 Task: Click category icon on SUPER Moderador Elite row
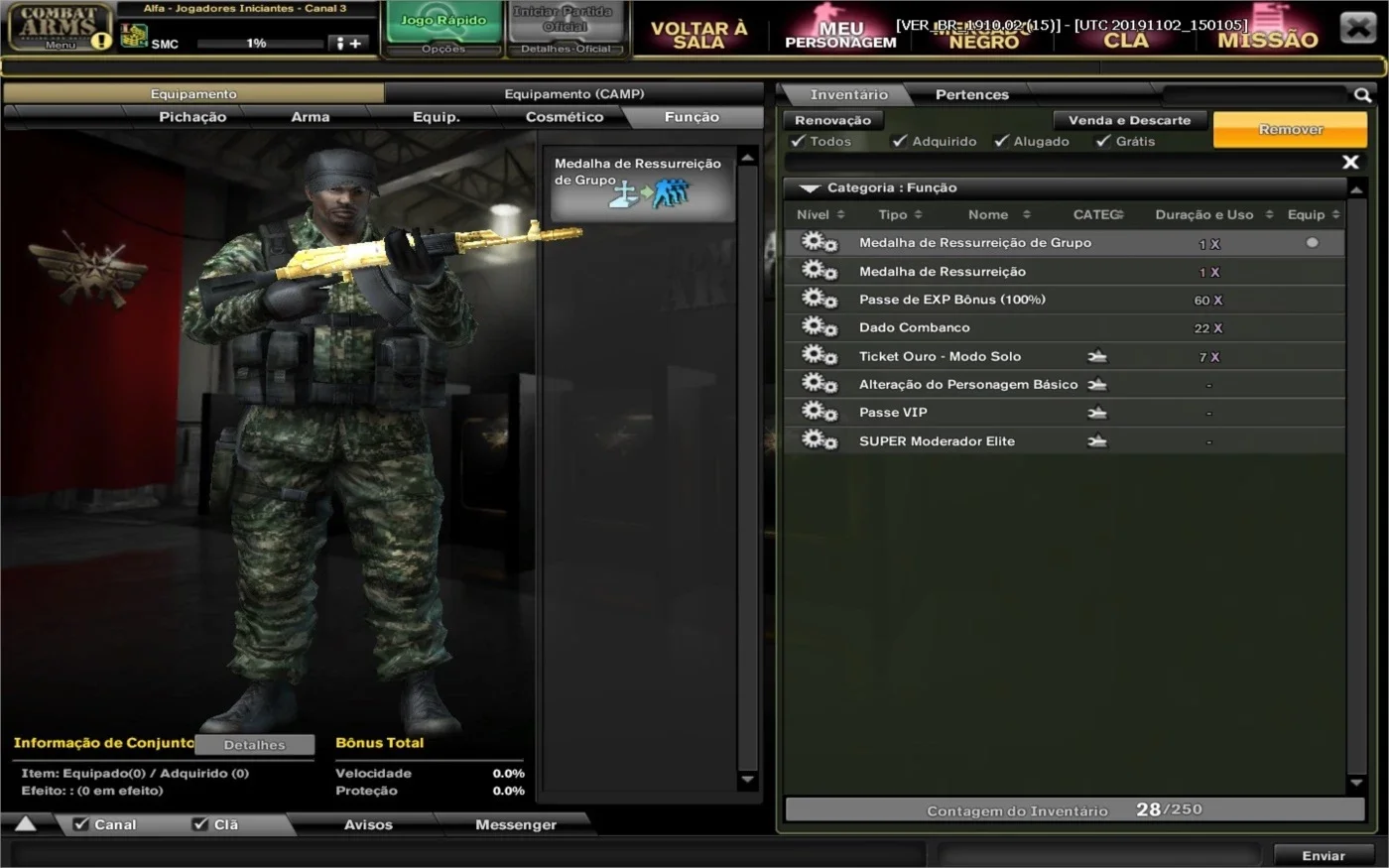coord(1097,441)
